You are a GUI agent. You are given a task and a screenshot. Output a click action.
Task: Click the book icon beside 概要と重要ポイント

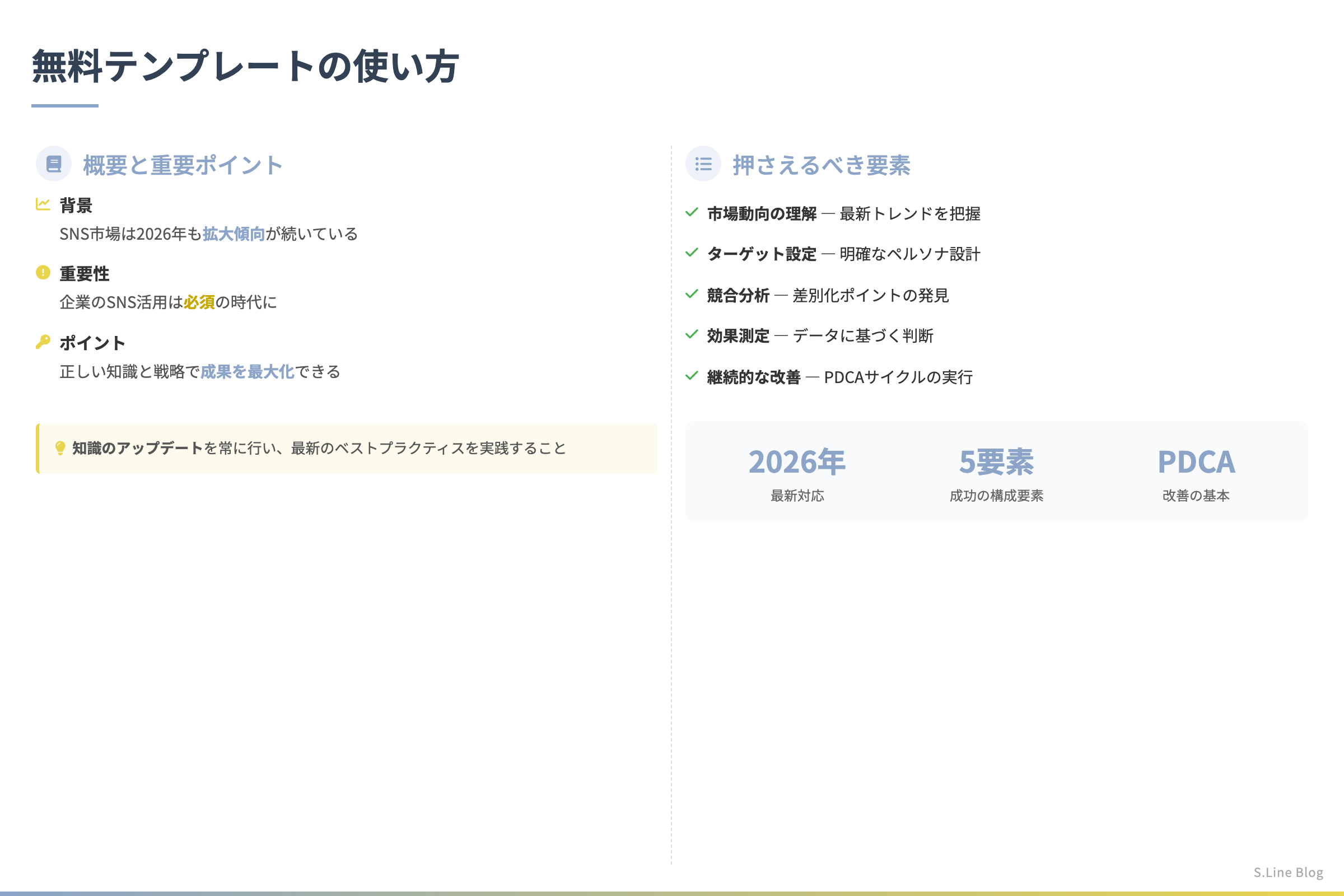coord(54,164)
